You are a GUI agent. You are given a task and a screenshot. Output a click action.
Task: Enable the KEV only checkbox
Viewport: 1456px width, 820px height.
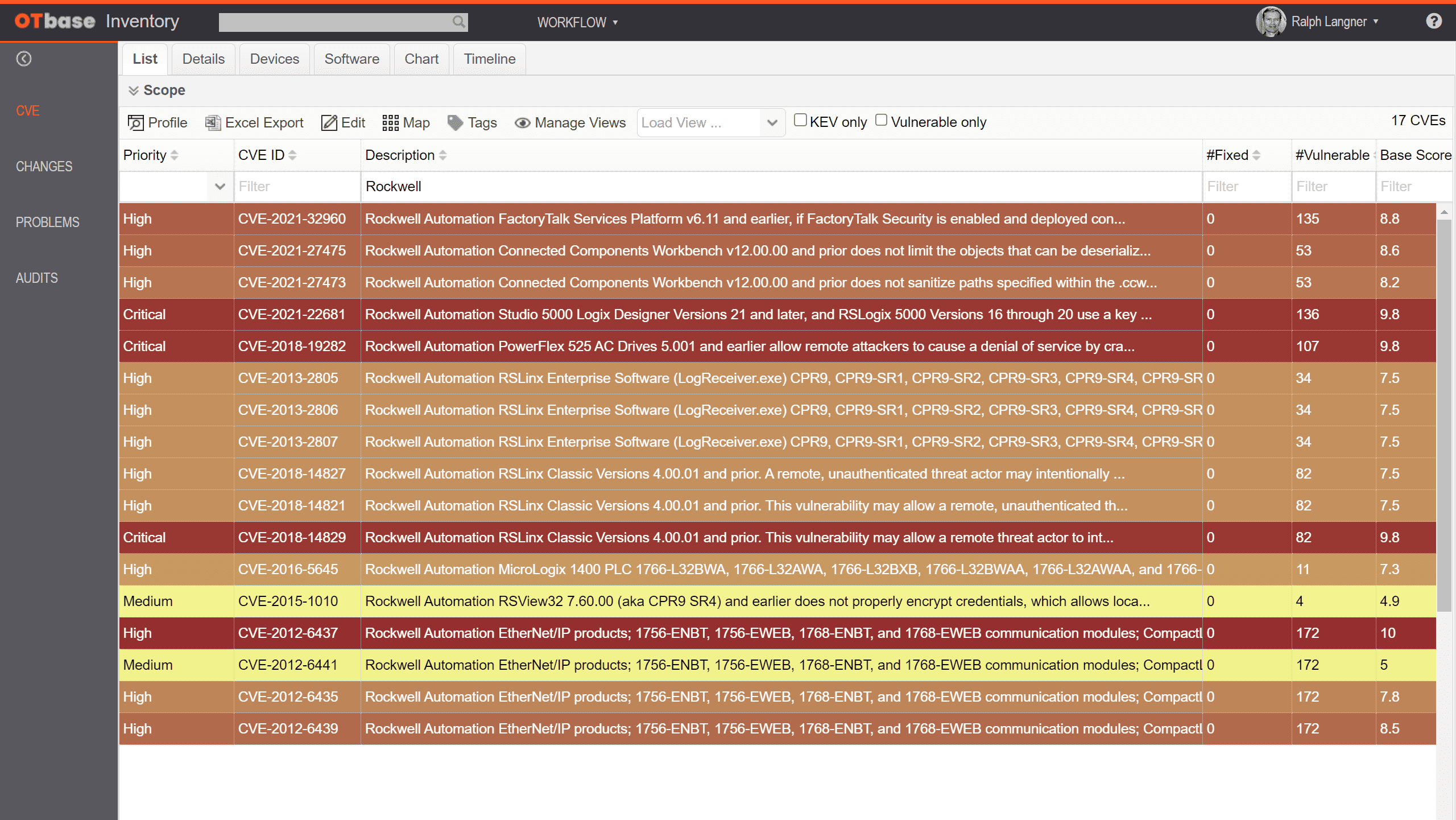click(800, 120)
